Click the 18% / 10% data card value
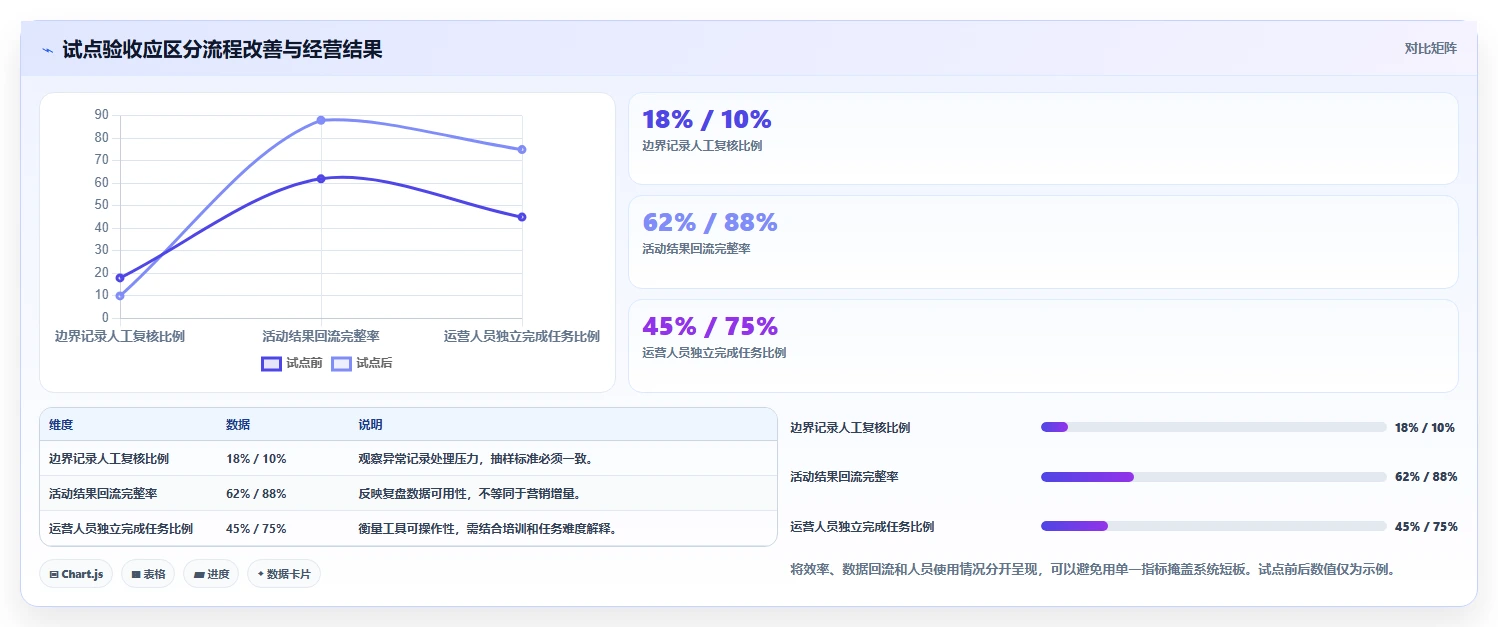The image size is (1498, 627). (706, 119)
